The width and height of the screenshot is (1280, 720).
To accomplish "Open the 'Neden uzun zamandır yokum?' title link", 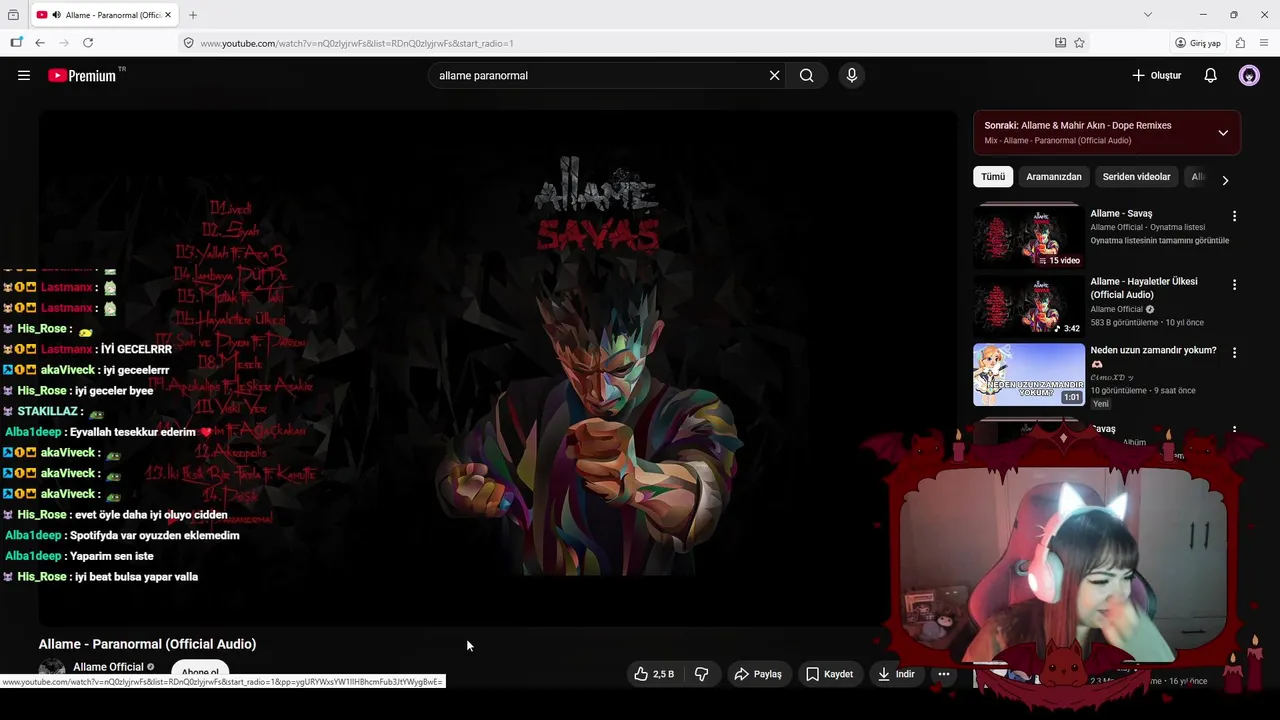I will (1153, 350).
